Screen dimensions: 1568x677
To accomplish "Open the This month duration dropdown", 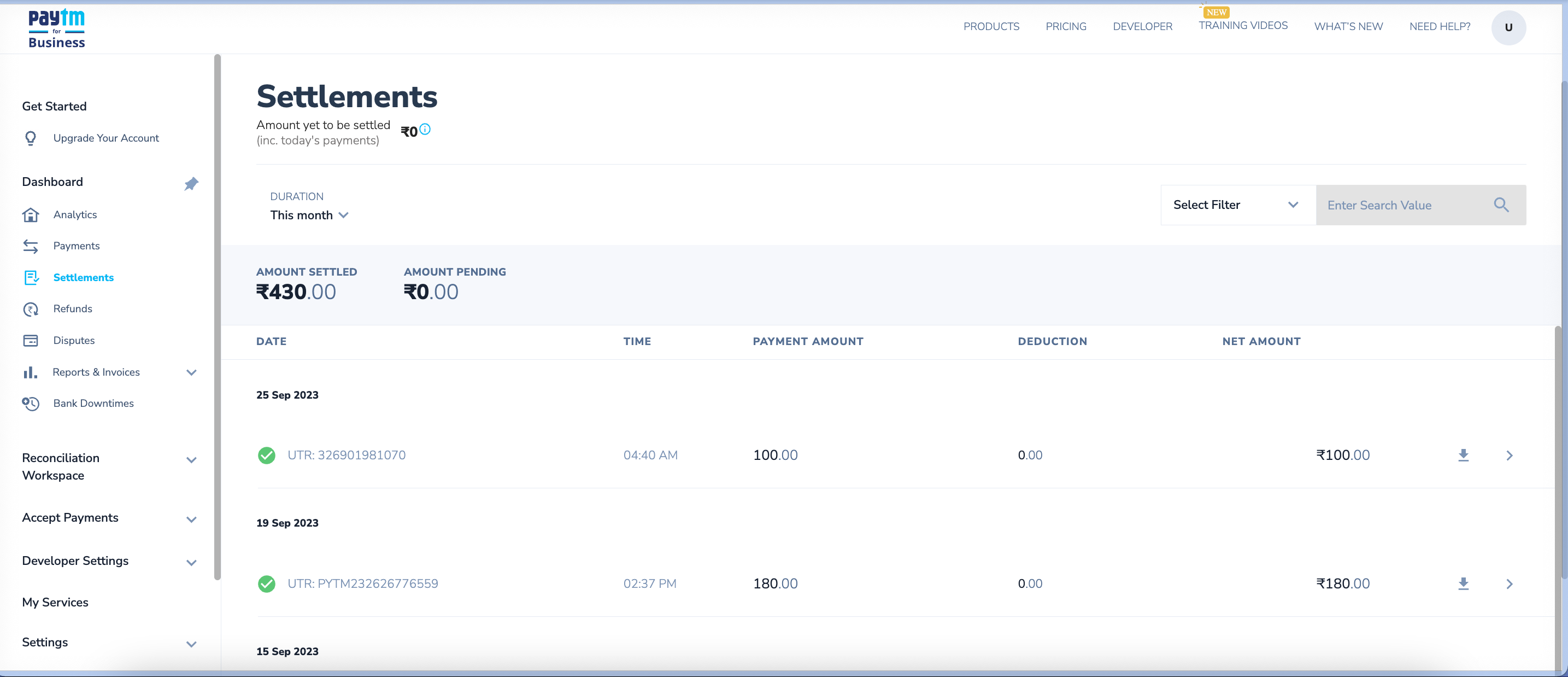I will 309,215.
